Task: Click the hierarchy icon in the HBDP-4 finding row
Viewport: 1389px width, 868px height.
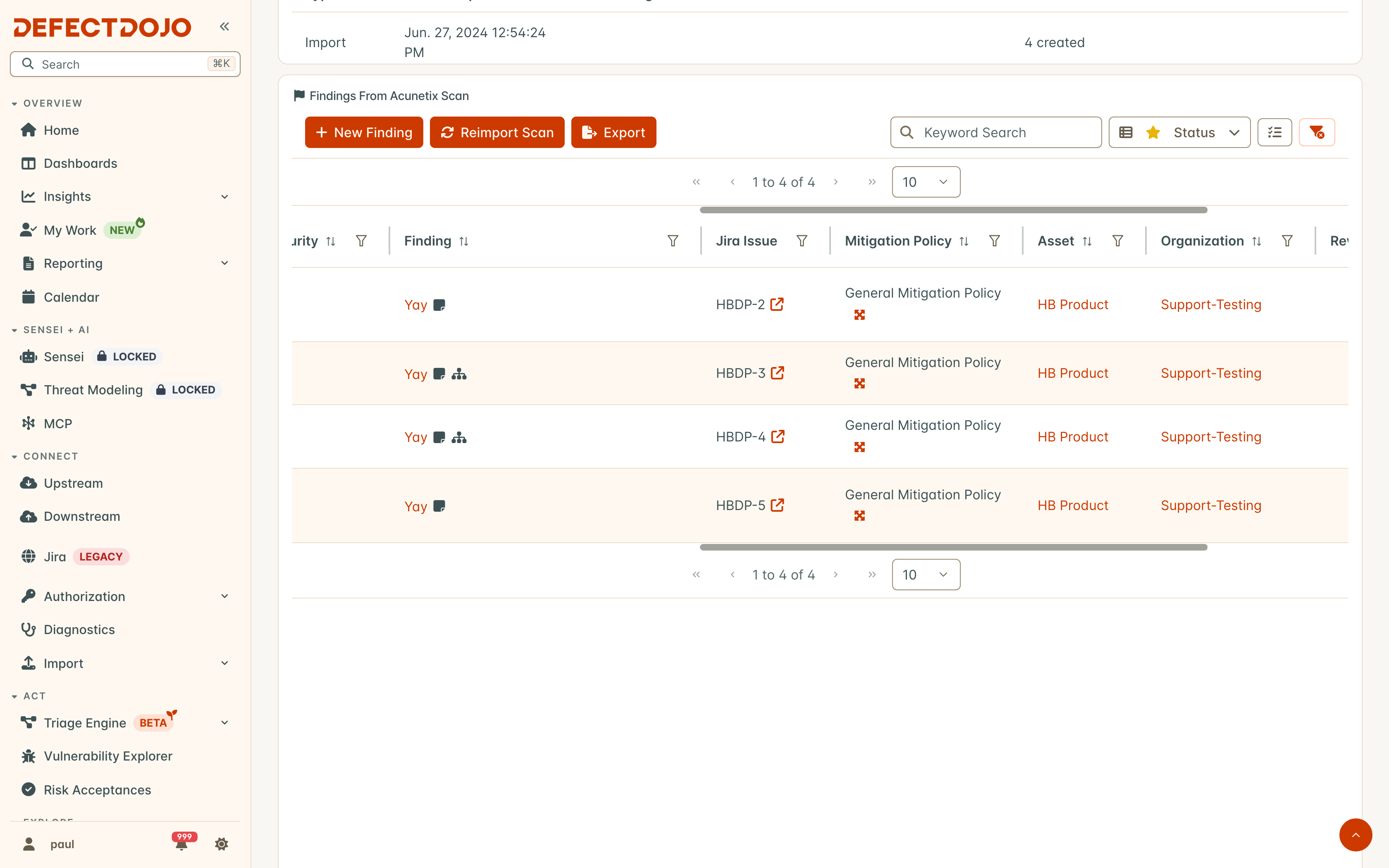Action: [459, 437]
